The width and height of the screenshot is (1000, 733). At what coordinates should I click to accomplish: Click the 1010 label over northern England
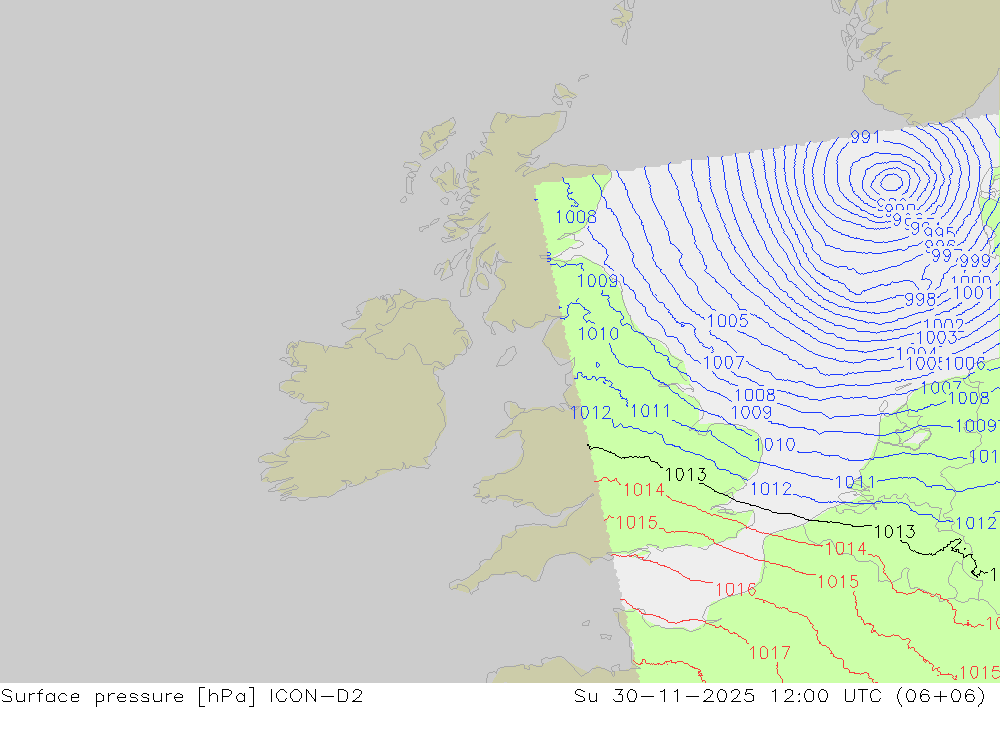point(598,334)
